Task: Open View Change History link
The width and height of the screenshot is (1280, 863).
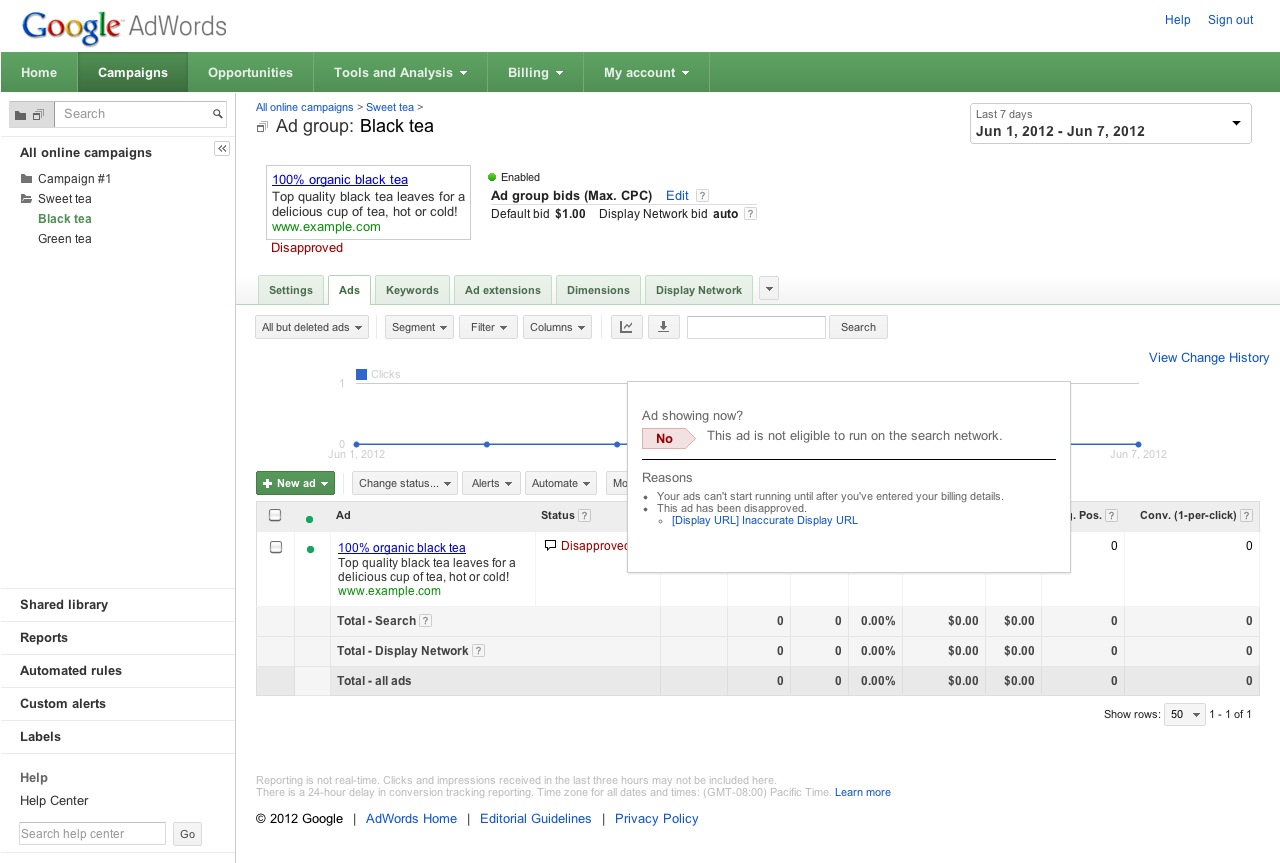Action: (1209, 357)
